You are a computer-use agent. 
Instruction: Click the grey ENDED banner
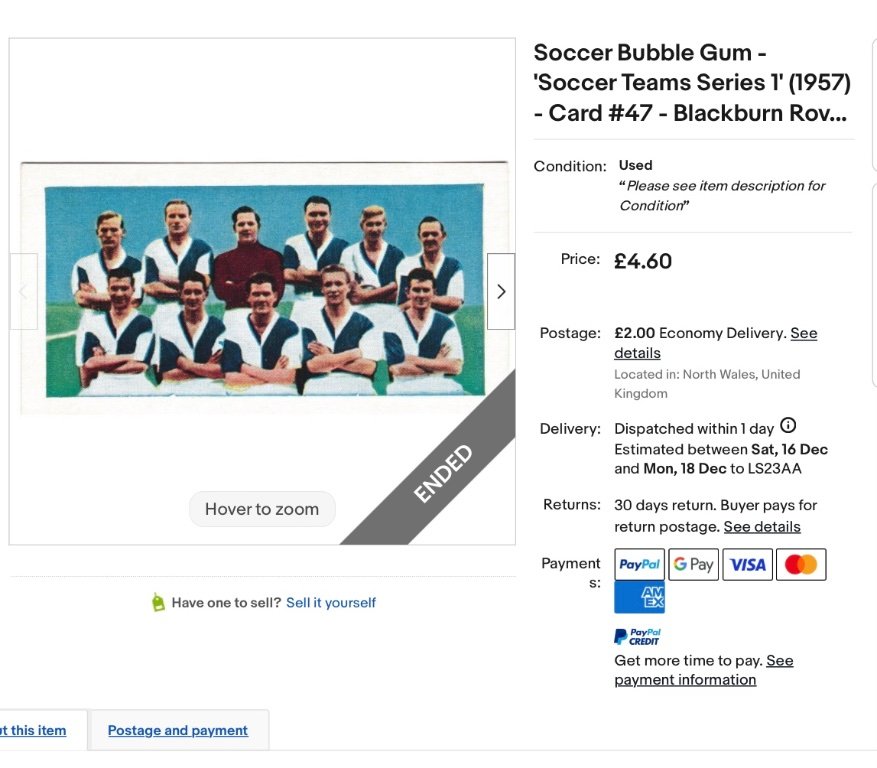(445, 475)
